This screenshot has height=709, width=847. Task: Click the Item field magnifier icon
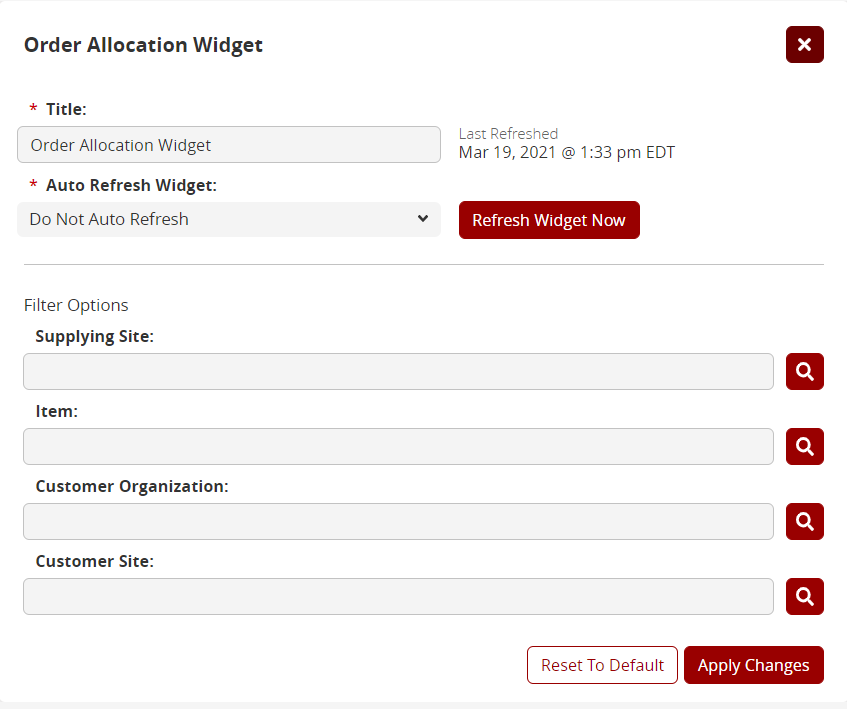(804, 447)
